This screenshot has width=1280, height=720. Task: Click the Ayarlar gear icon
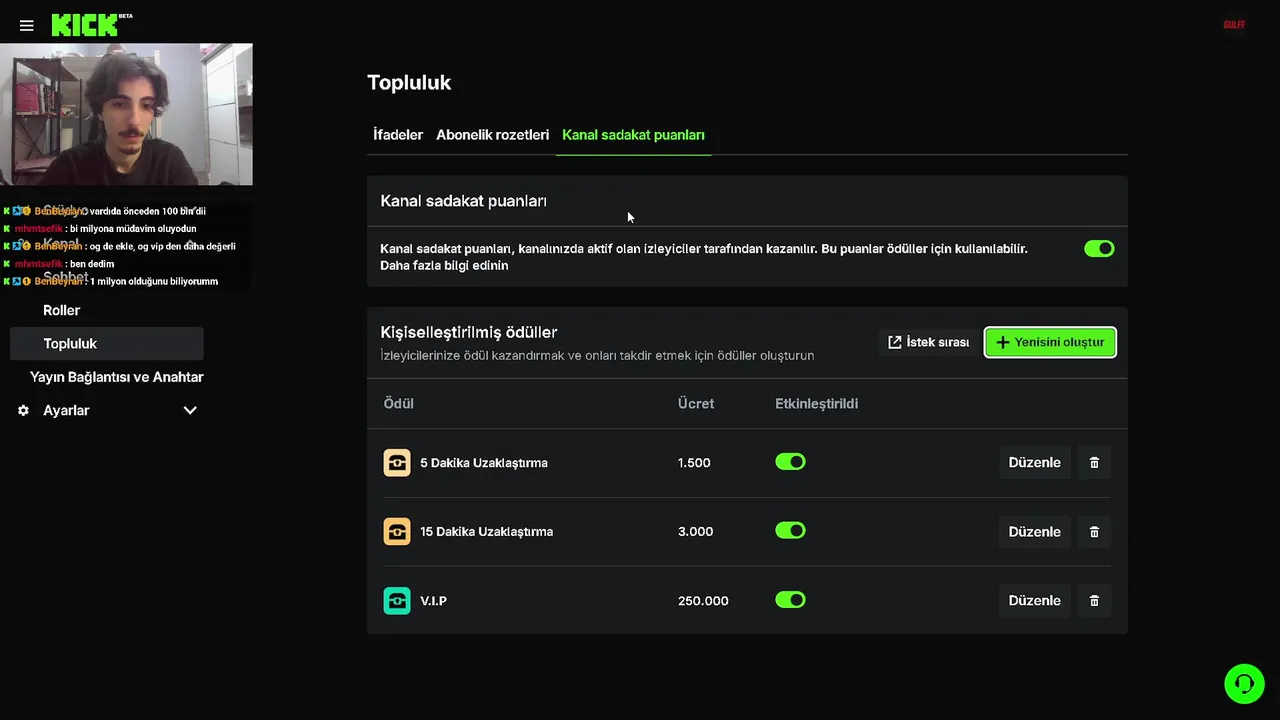[23, 411]
